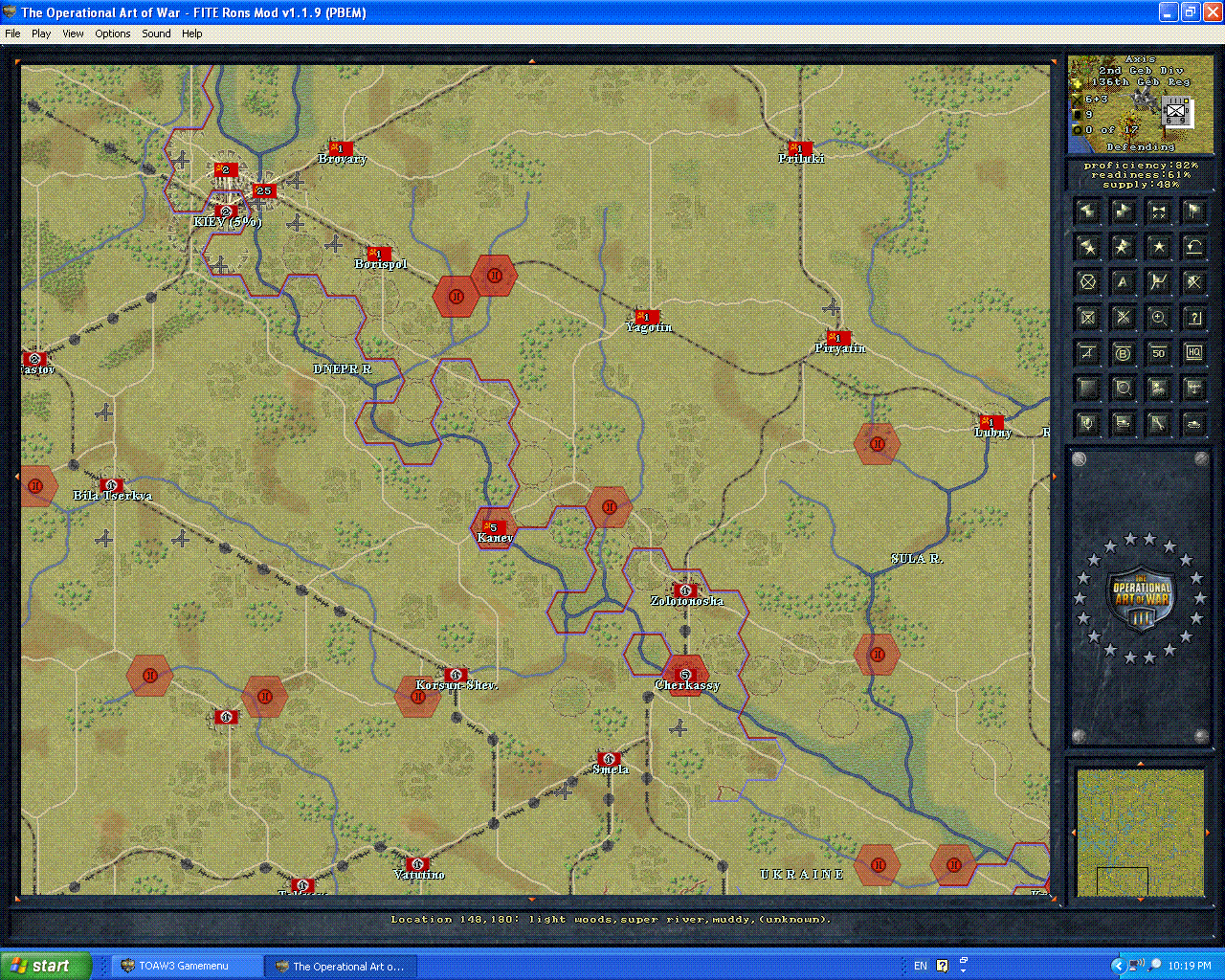Click the minimap's top scroll arrow
The height and width of the screenshot is (980, 1225).
1140,764
